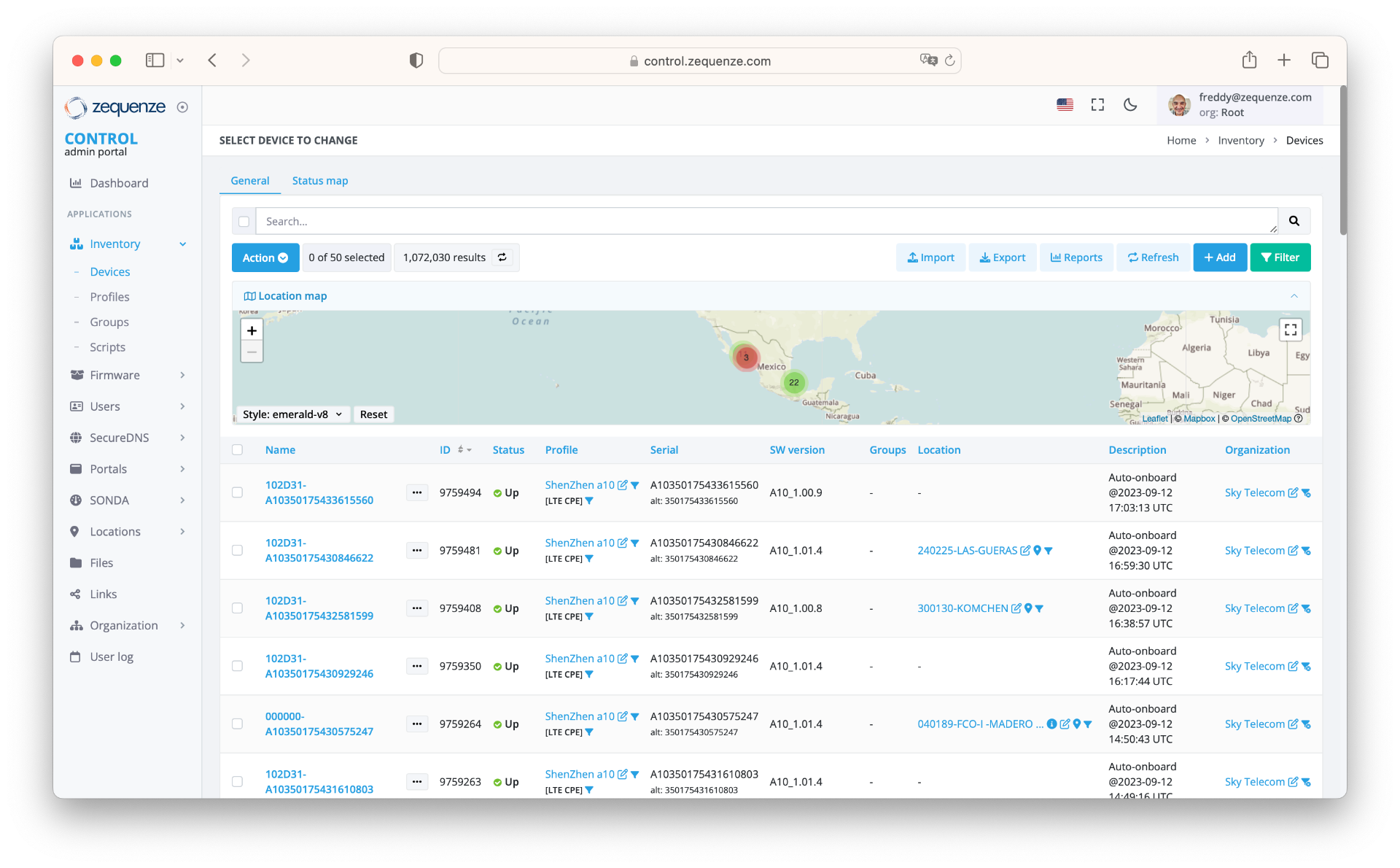
Task: Filter by ShenZhen a10 profile in row 9759481
Action: point(635,543)
